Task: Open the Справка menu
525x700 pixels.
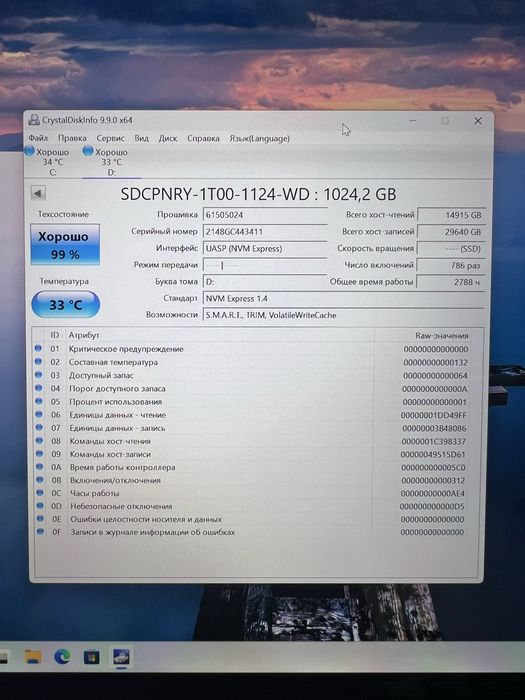Action: (x=203, y=138)
